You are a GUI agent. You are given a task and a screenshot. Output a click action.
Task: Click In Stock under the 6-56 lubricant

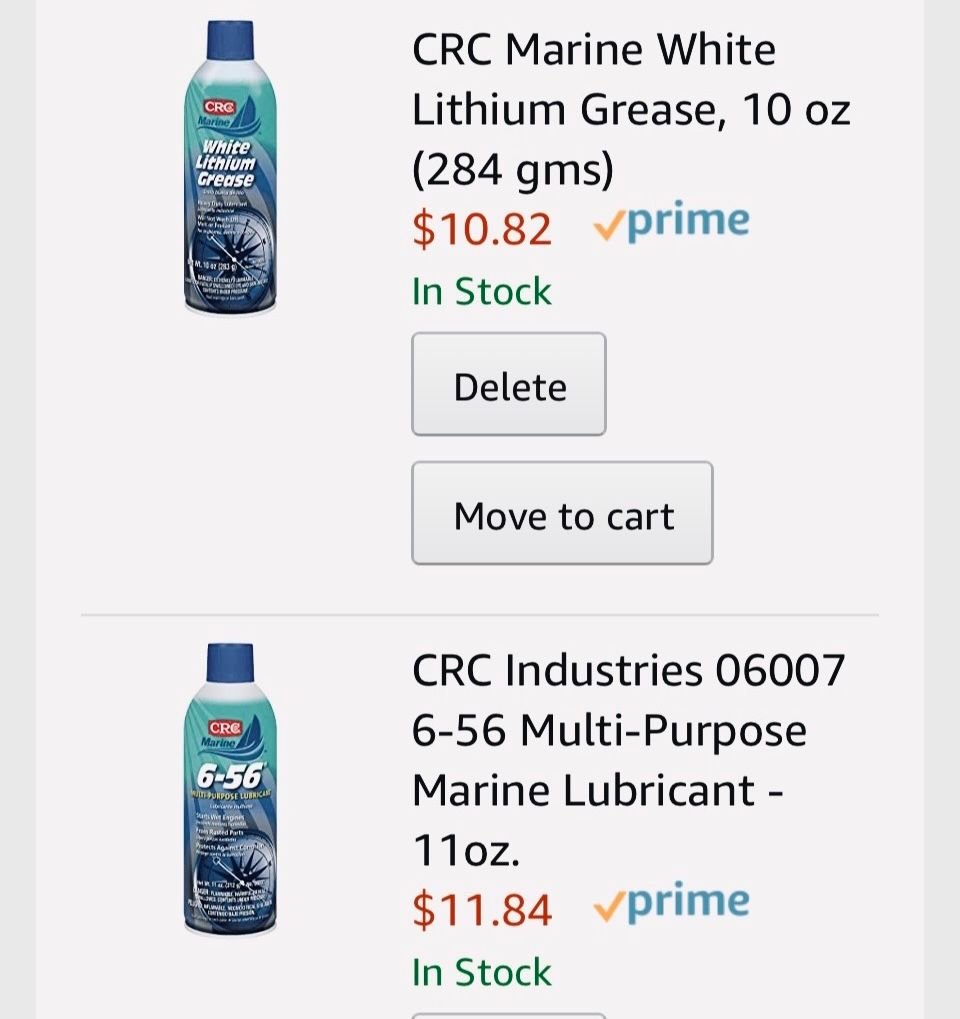click(x=481, y=971)
